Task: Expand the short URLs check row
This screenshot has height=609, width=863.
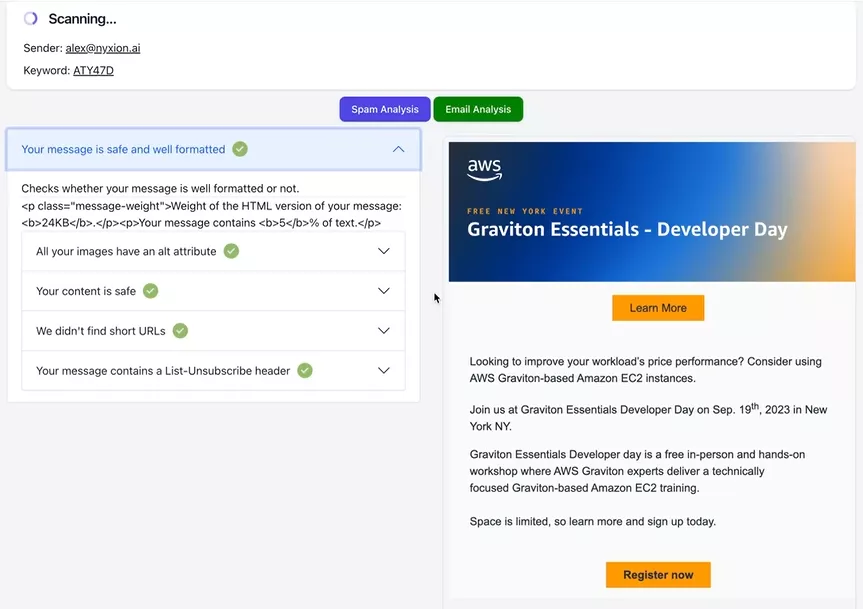Action: click(383, 330)
